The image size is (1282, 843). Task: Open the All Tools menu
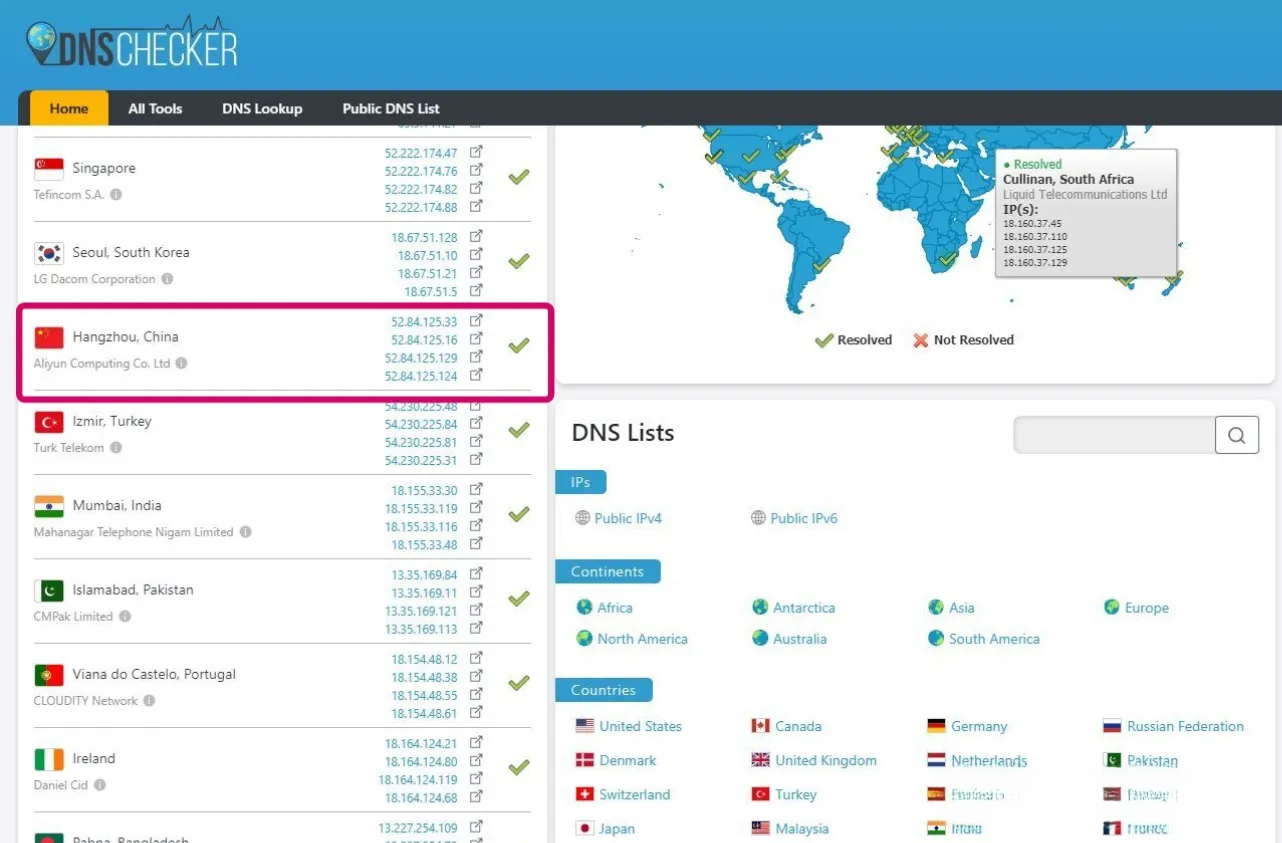pyautogui.click(x=155, y=108)
